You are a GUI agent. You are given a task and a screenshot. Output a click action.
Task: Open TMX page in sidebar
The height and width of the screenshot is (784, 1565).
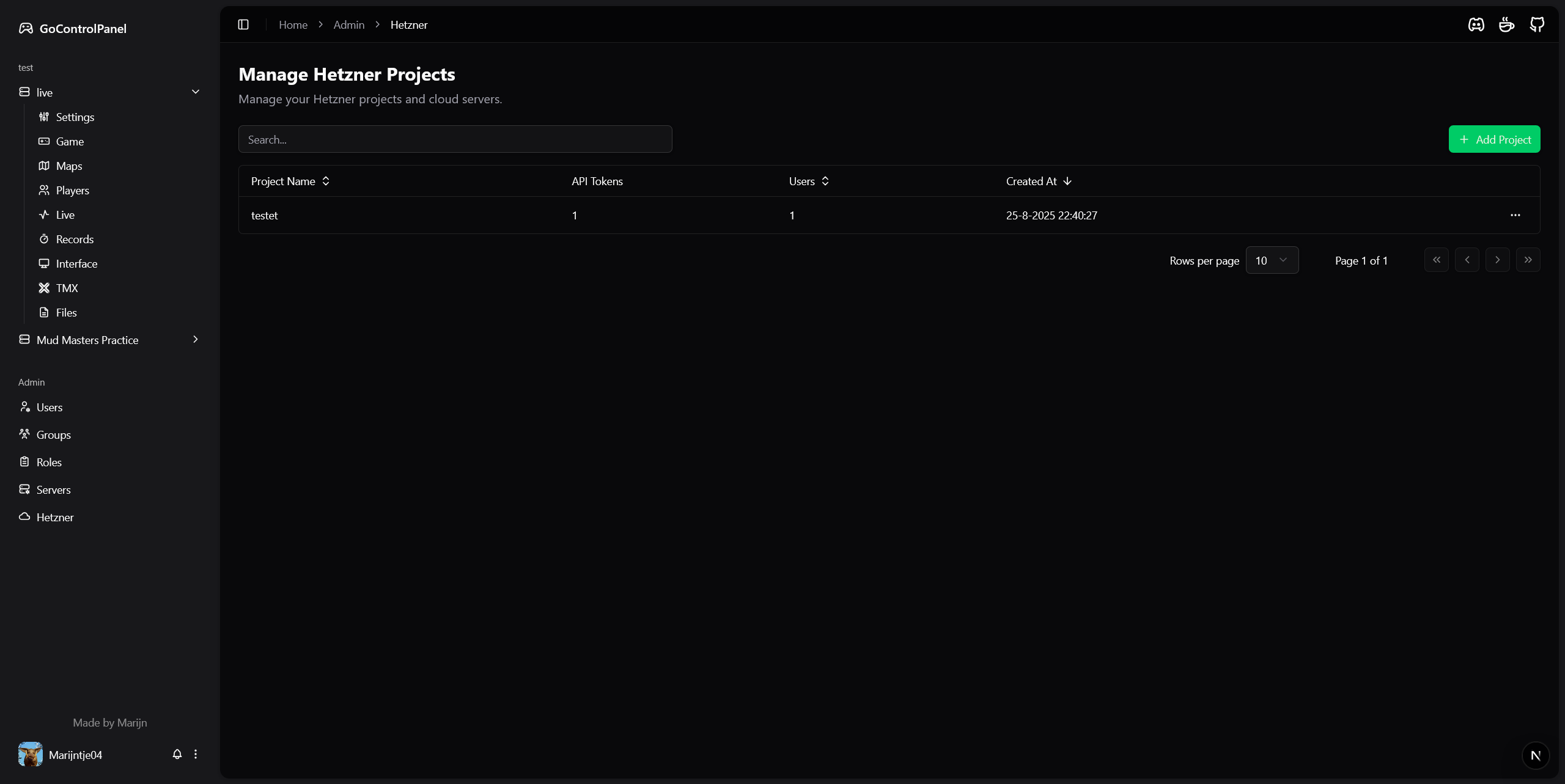(x=67, y=288)
